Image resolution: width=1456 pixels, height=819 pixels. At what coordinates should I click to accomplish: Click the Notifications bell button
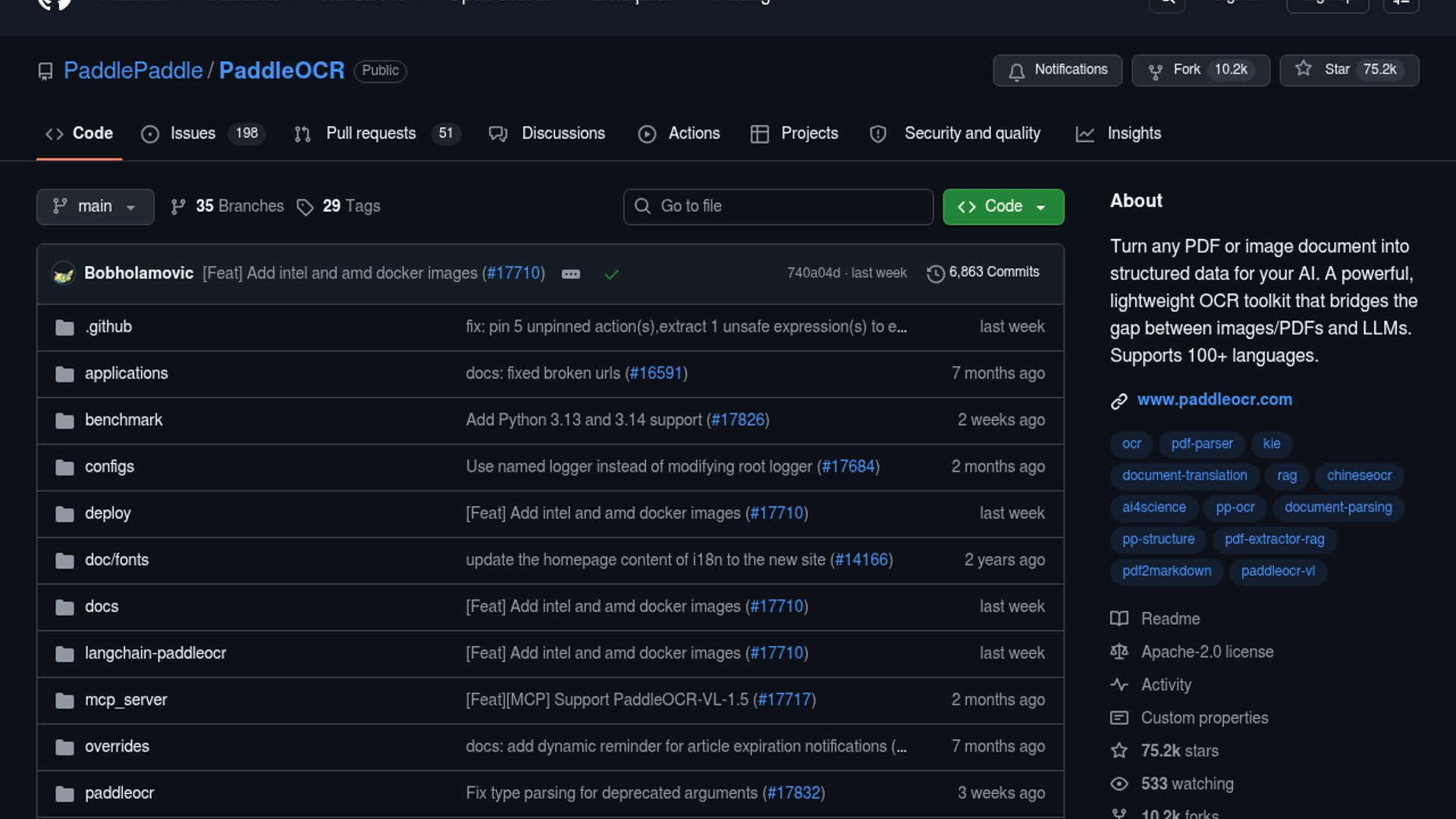coord(1057,71)
